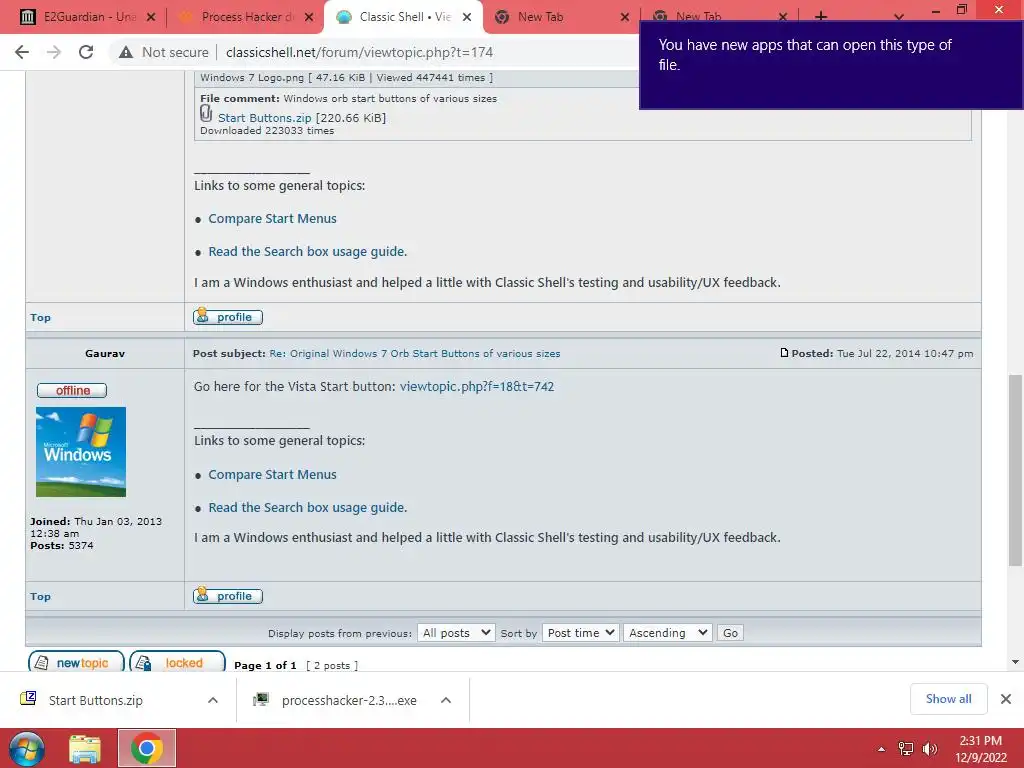Viewport: 1024px width, 768px height.
Task: Click the new apps notification popup
Action: click(831, 65)
